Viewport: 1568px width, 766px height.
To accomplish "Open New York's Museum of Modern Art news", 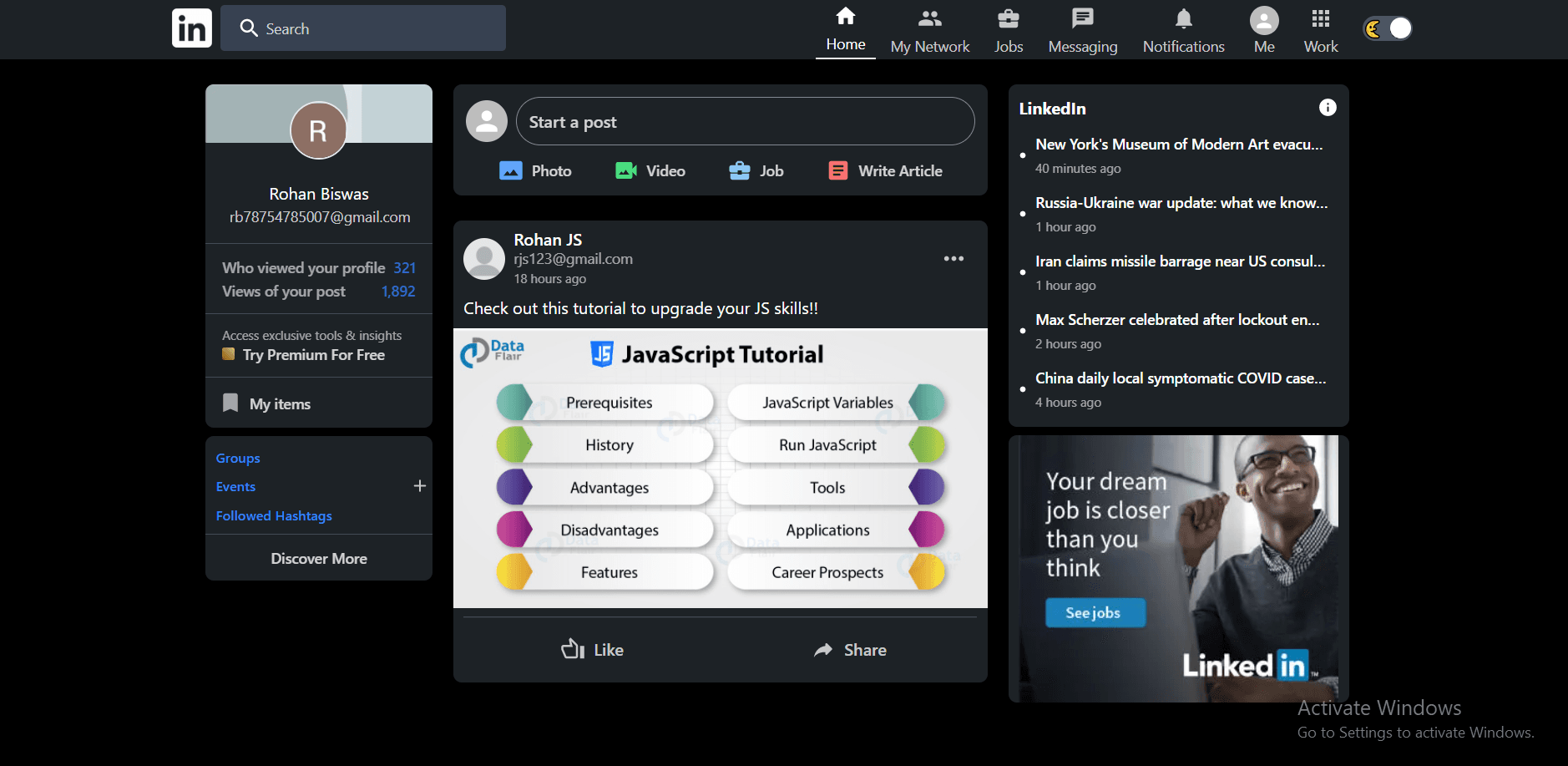I will point(1179,145).
